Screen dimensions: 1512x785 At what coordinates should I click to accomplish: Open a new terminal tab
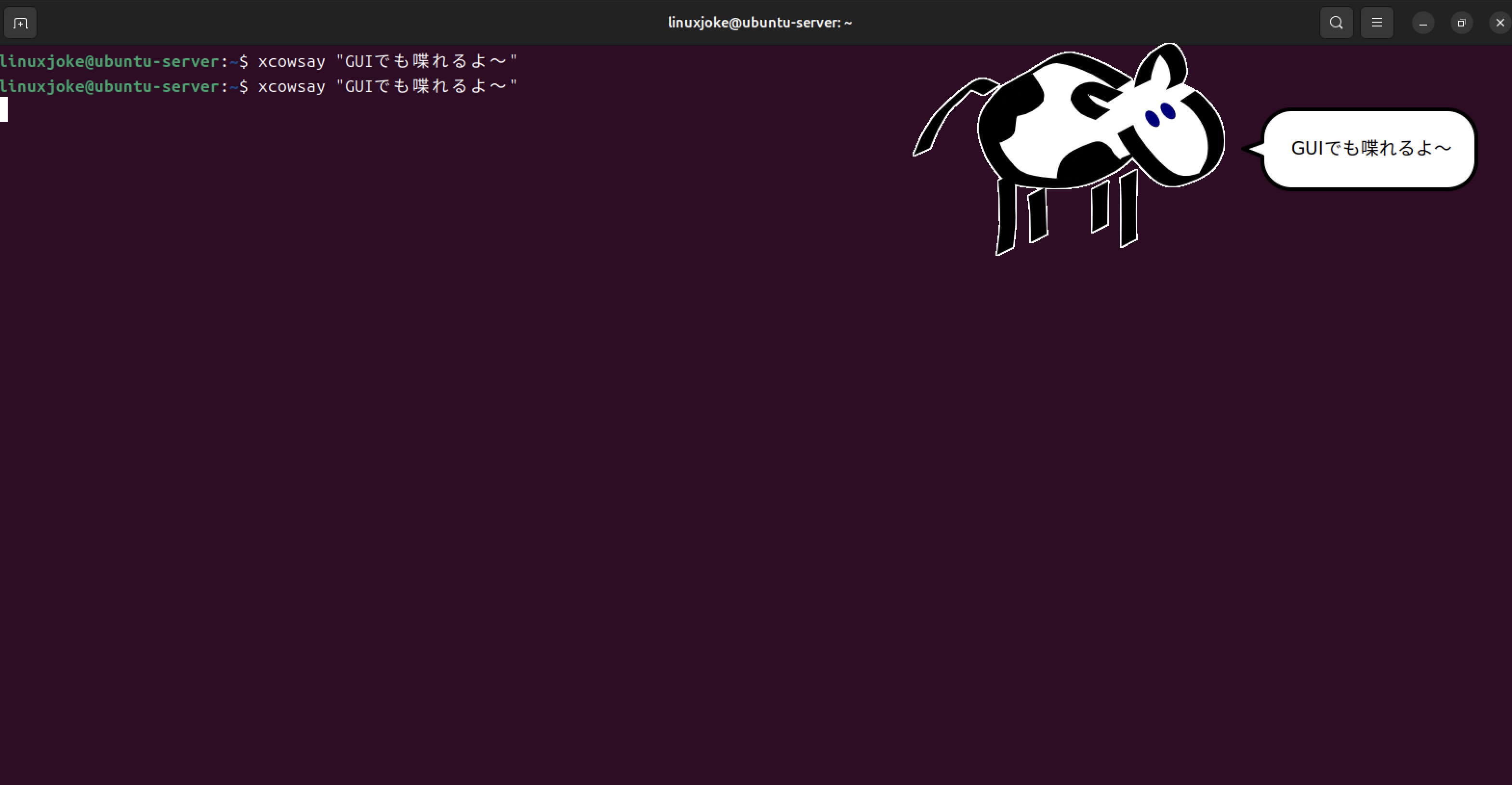21,24
